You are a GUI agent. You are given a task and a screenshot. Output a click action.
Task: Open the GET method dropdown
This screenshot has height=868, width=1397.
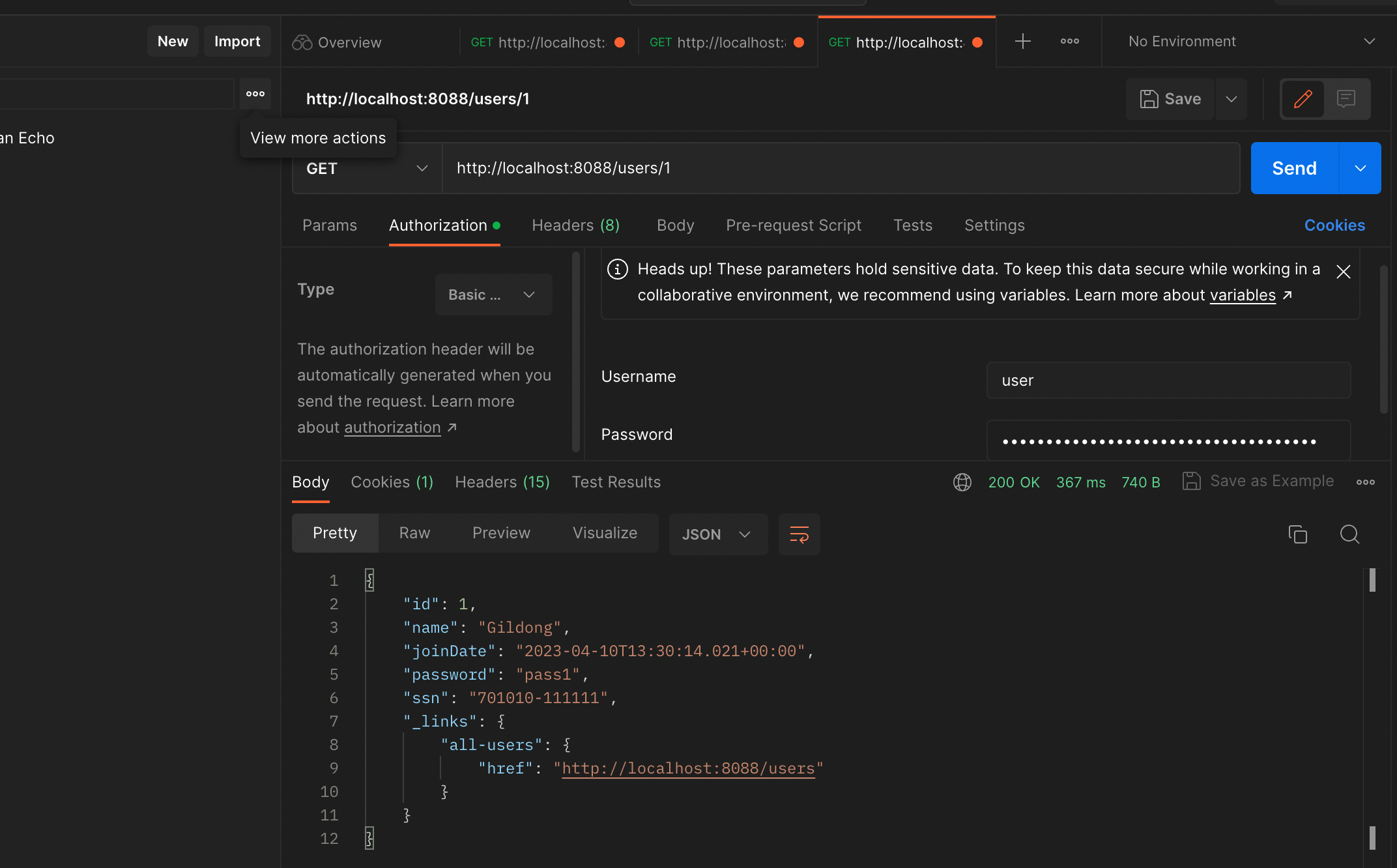pyautogui.click(x=367, y=169)
